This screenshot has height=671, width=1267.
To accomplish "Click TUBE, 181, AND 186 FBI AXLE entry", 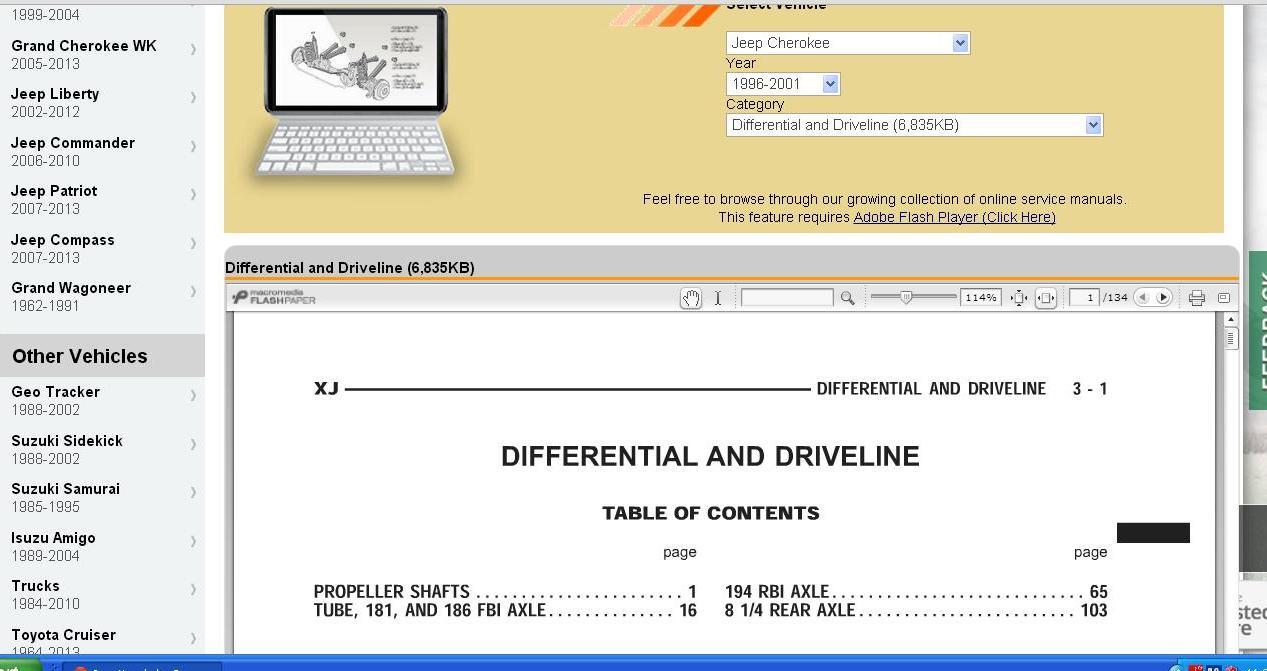I will coord(505,611).
